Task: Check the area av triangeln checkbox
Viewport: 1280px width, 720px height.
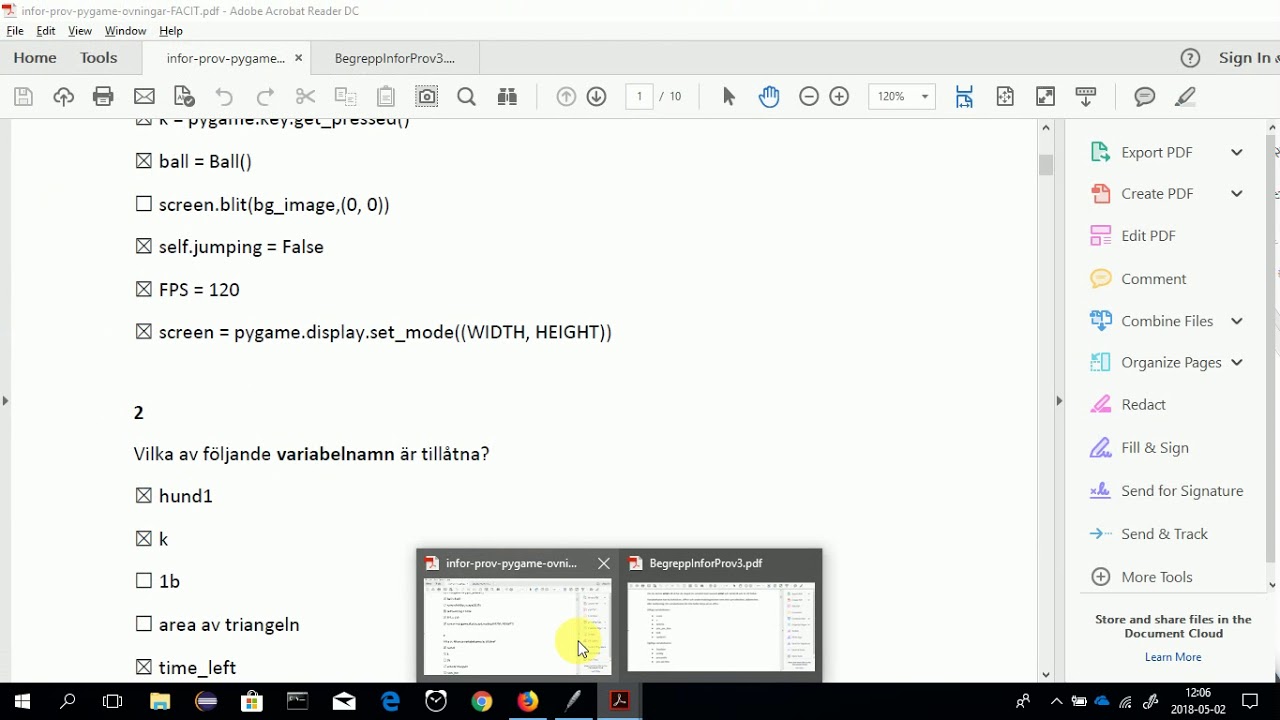Action: 144,624
